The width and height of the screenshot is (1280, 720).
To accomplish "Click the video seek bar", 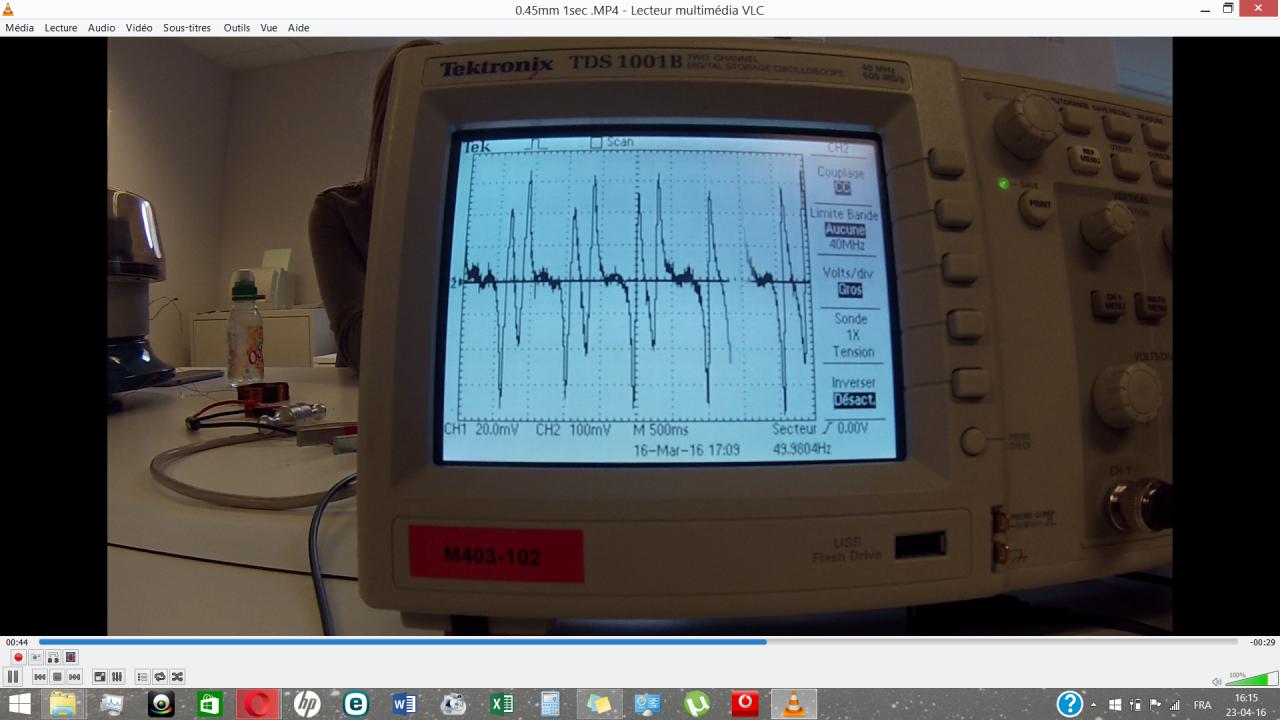I will click(x=638, y=642).
